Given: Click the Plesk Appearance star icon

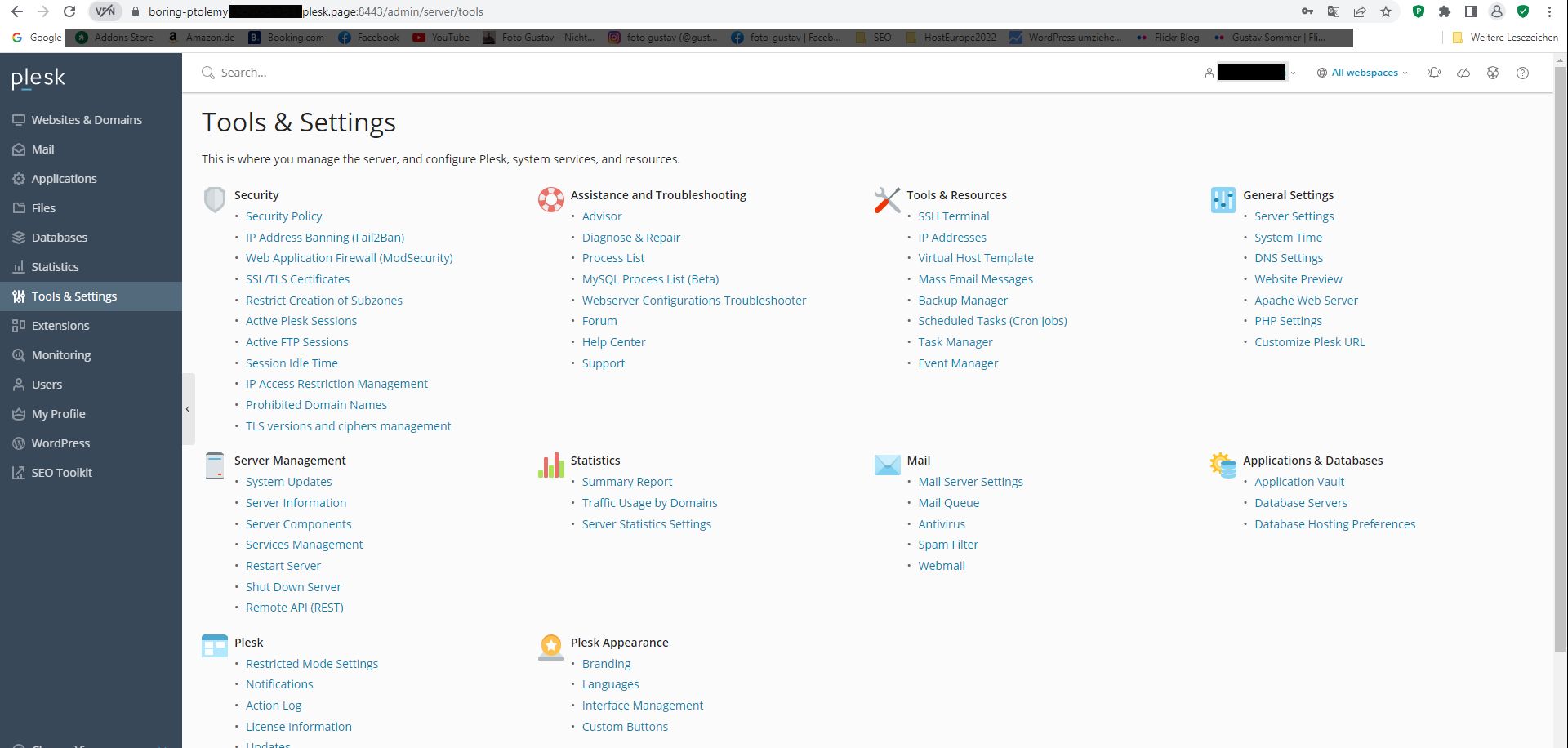Looking at the screenshot, I should (x=550, y=647).
